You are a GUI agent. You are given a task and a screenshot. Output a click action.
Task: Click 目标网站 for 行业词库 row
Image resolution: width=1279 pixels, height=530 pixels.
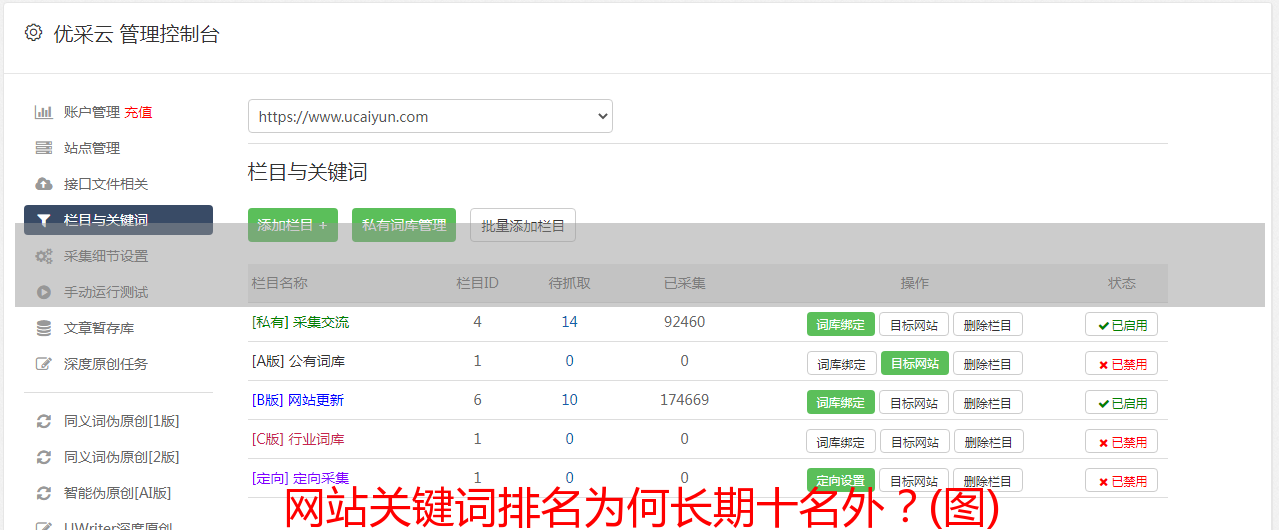915,441
